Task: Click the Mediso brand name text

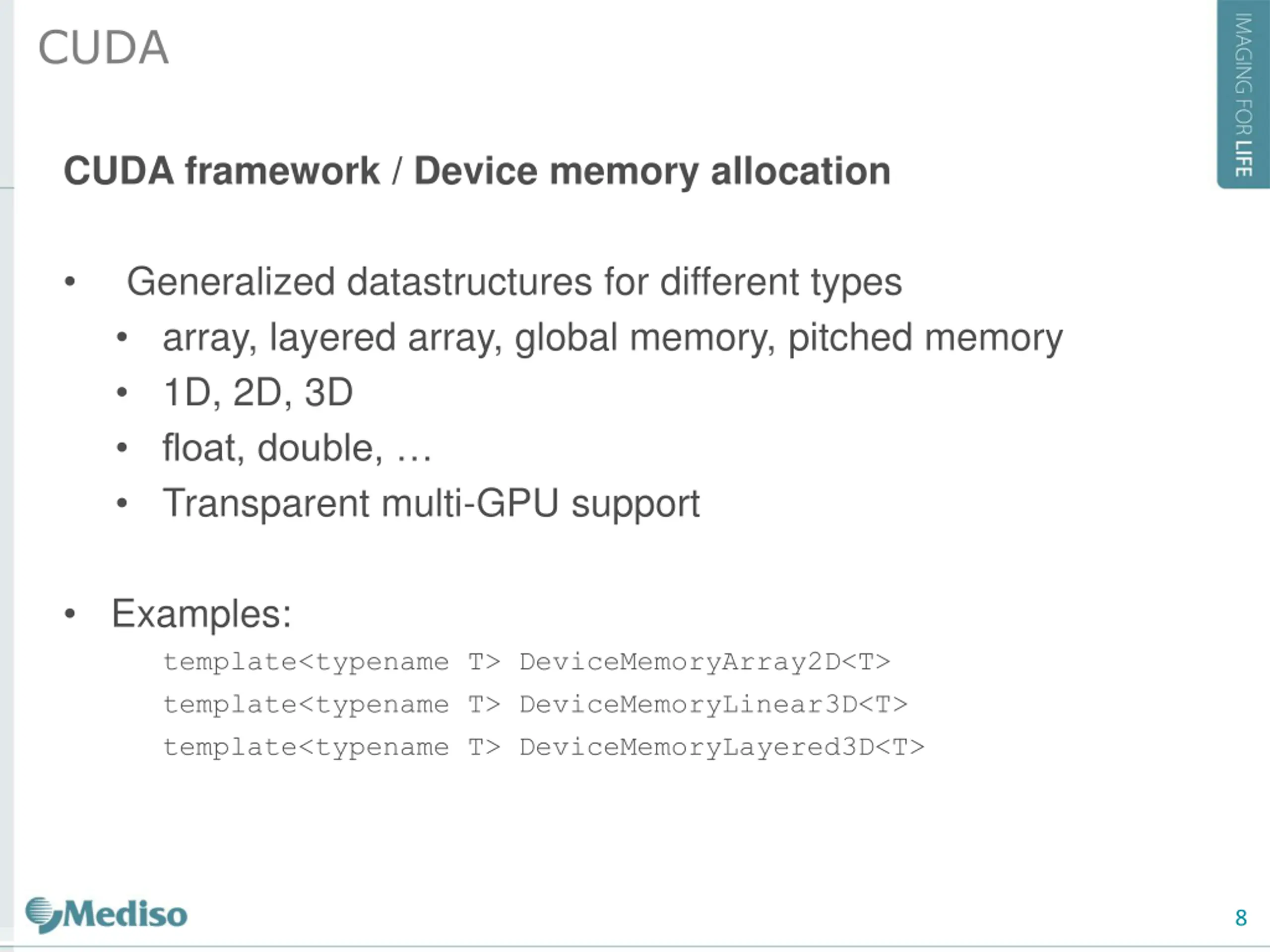Action: pyautogui.click(x=125, y=913)
